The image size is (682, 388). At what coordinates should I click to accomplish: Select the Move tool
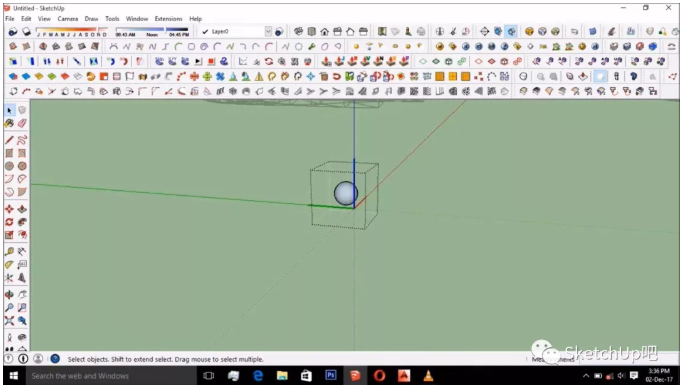pos(9,209)
